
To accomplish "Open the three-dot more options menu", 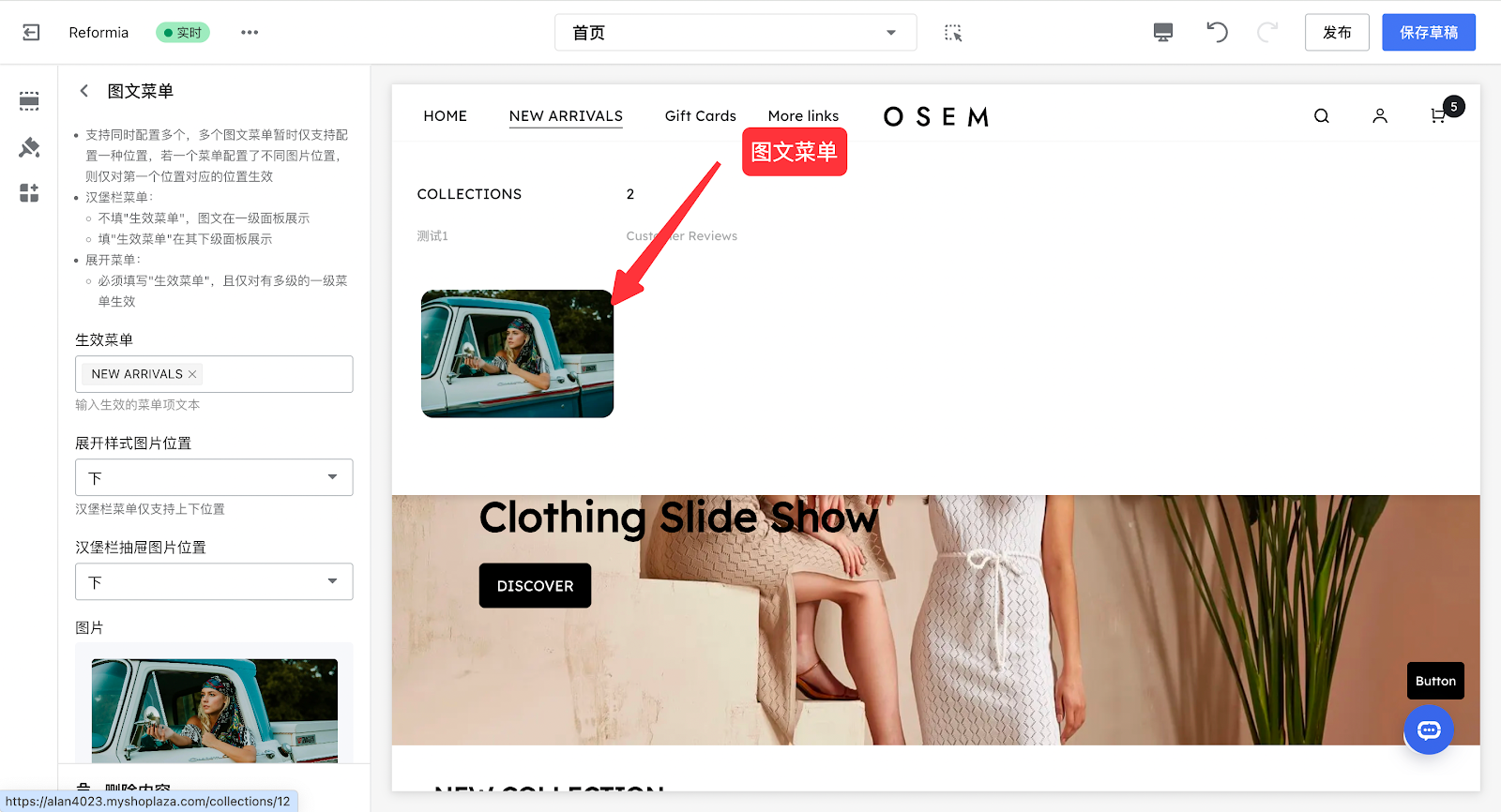I will click(x=249, y=33).
